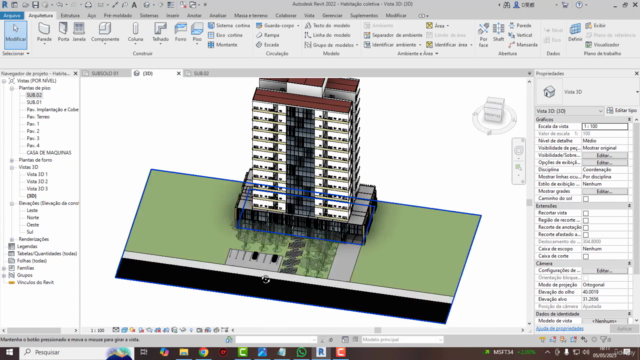Viewport: 640px width, 360px height.
Task: Choose the Telhado roof tool
Action: click(160, 33)
